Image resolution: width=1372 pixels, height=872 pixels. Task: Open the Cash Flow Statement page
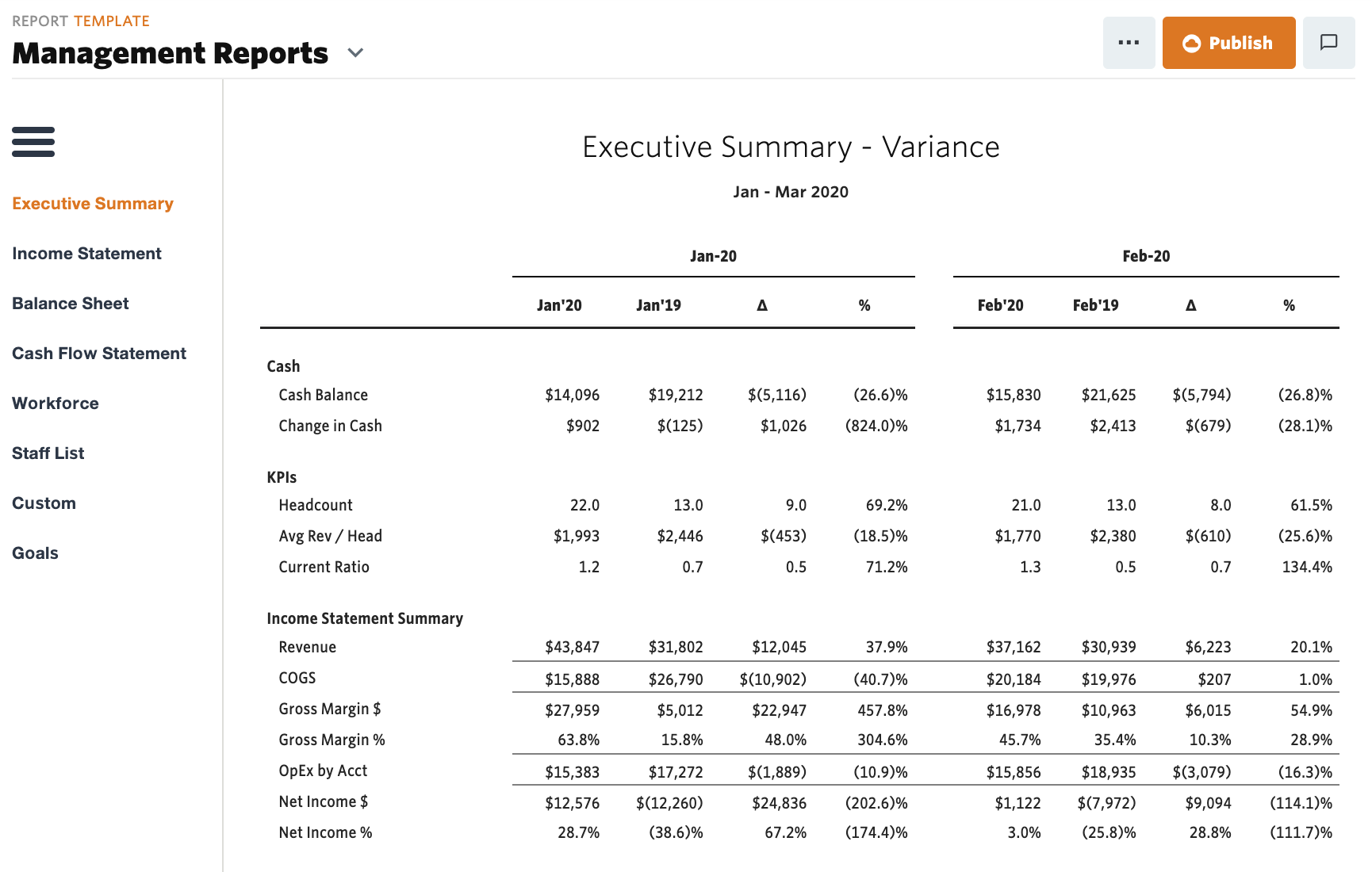[99, 353]
